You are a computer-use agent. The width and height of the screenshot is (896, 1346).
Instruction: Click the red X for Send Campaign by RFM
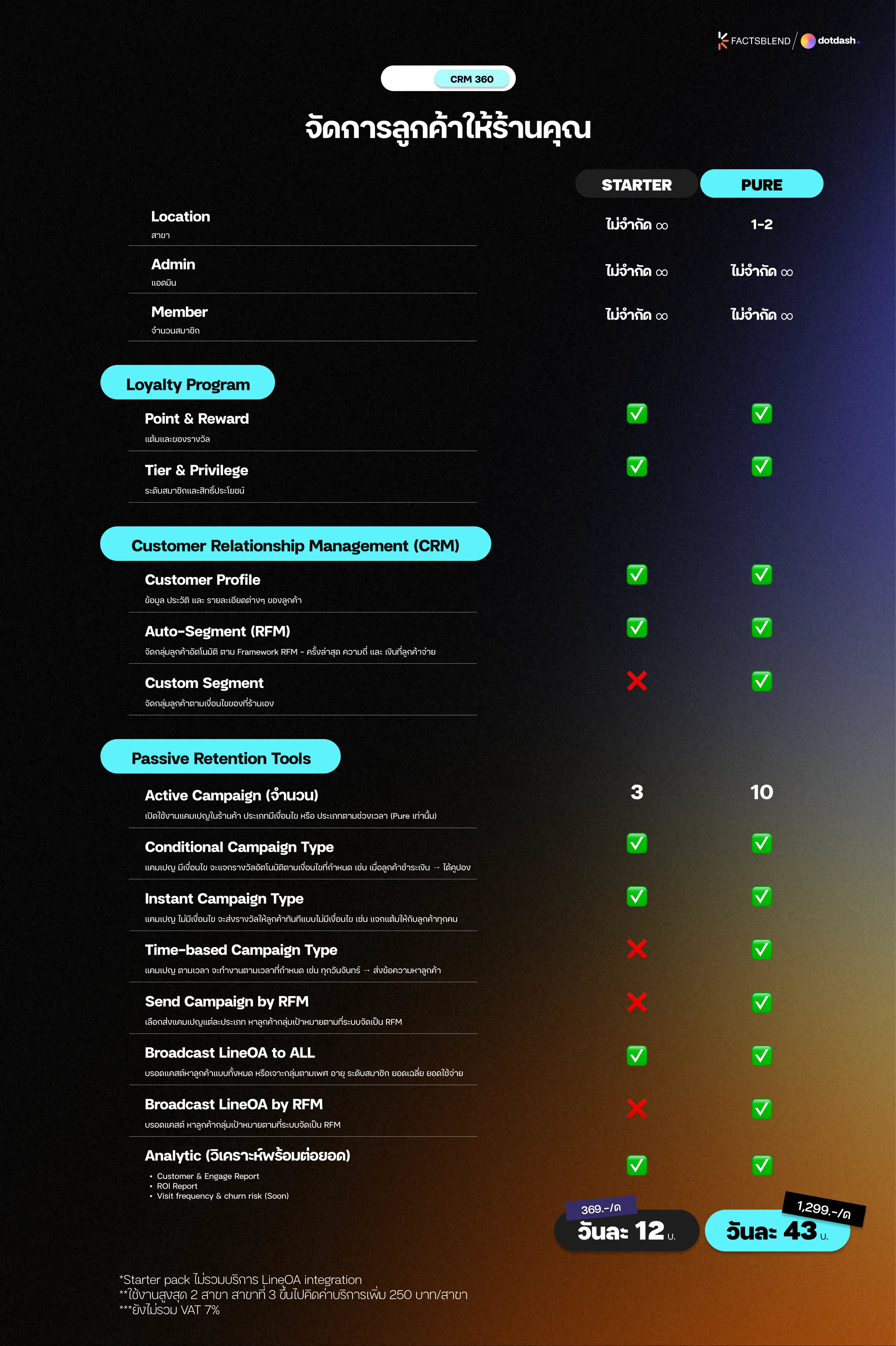pyautogui.click(x=637, y=1002)
